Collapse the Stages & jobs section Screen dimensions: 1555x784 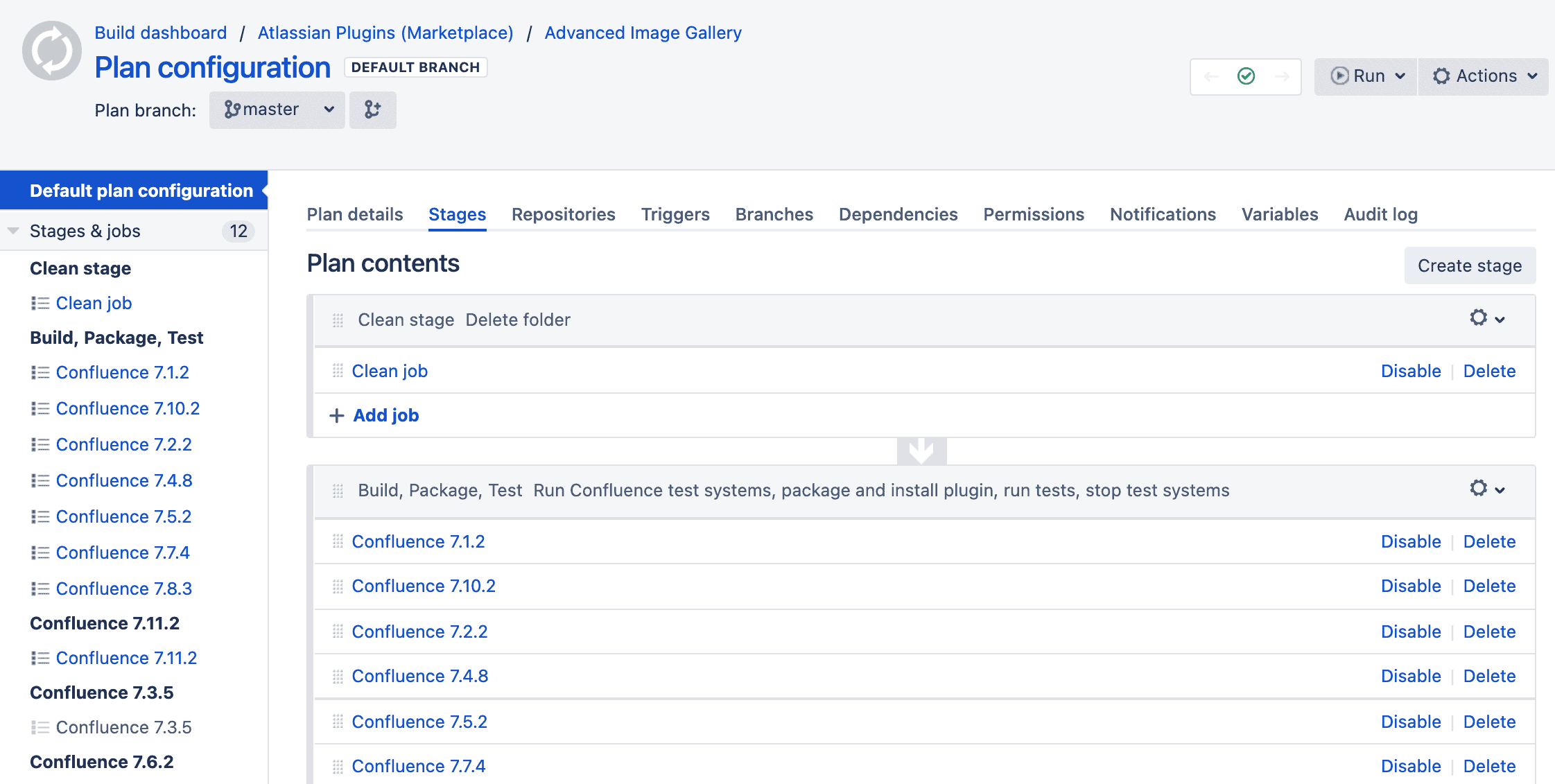13,231
